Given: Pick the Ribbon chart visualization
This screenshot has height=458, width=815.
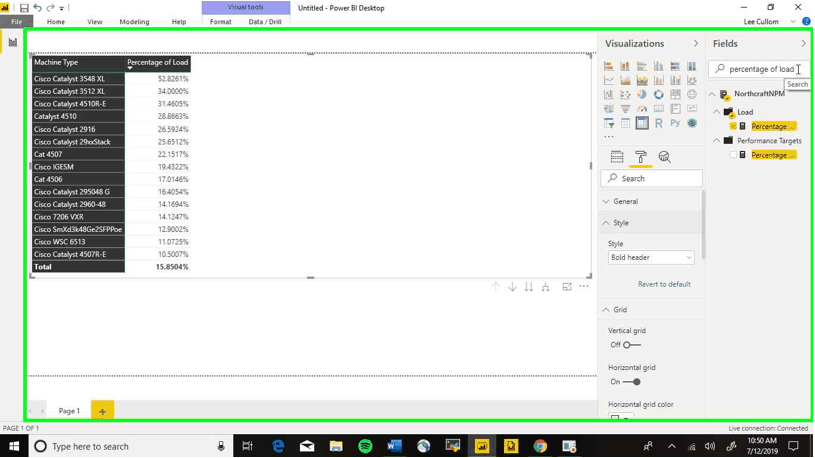Looking at the screenshot, I should [x=692, y=80].
